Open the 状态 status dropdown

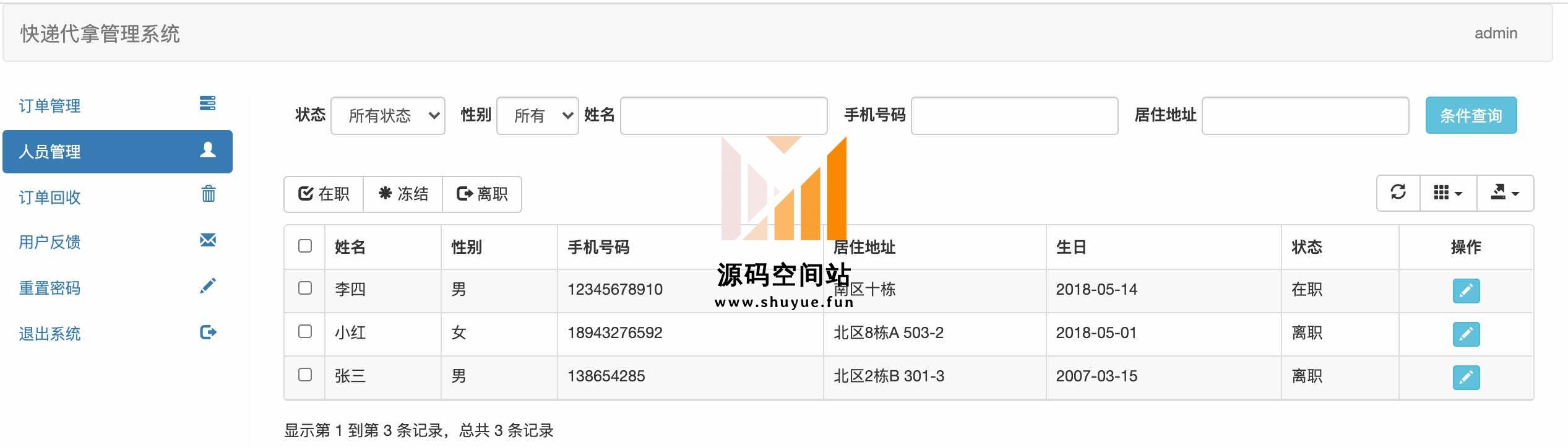(388, 115)
